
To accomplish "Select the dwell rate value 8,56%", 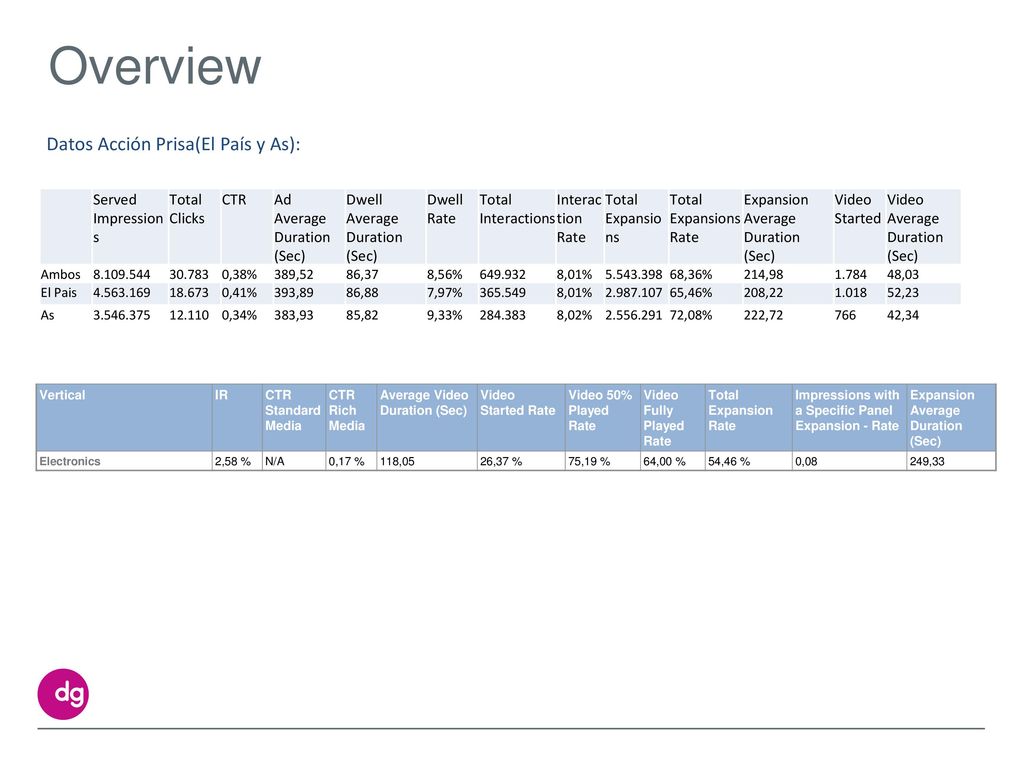I will click(x=444, y=275).
